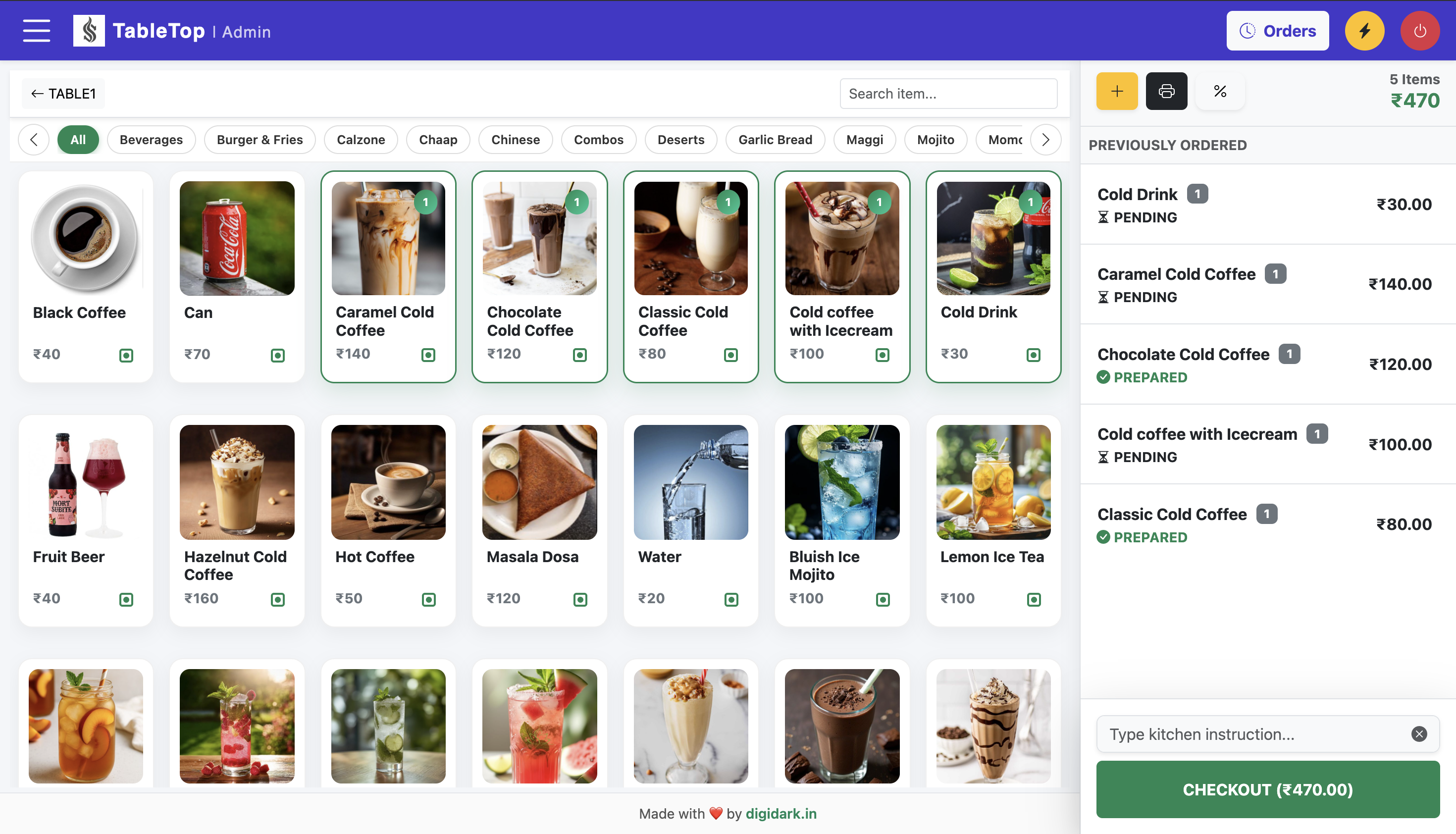
Task: Toggle veg indicator on Fruit Beer card
Action: [x=126, y=599]
